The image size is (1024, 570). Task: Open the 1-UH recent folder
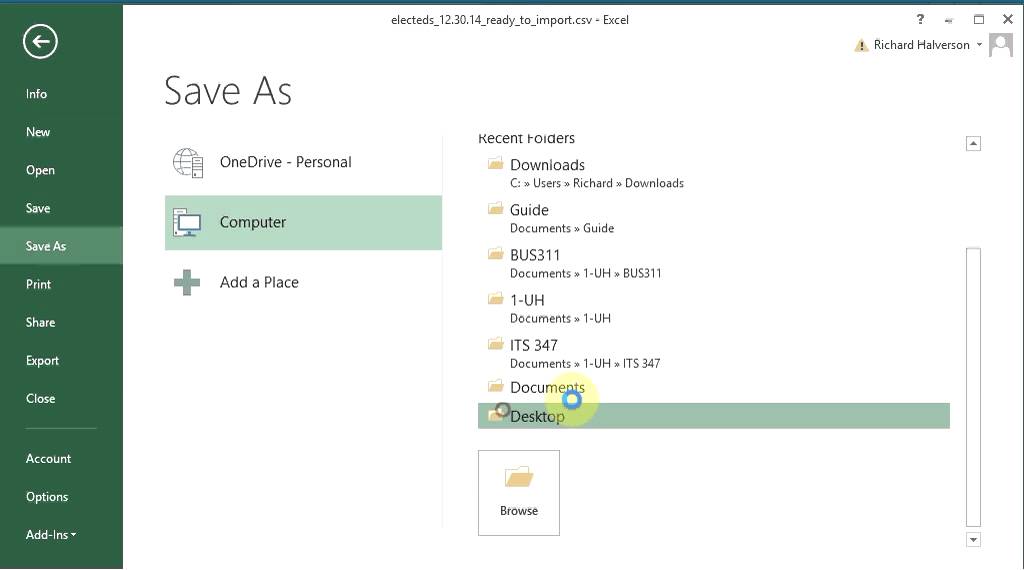click(714, 308)
